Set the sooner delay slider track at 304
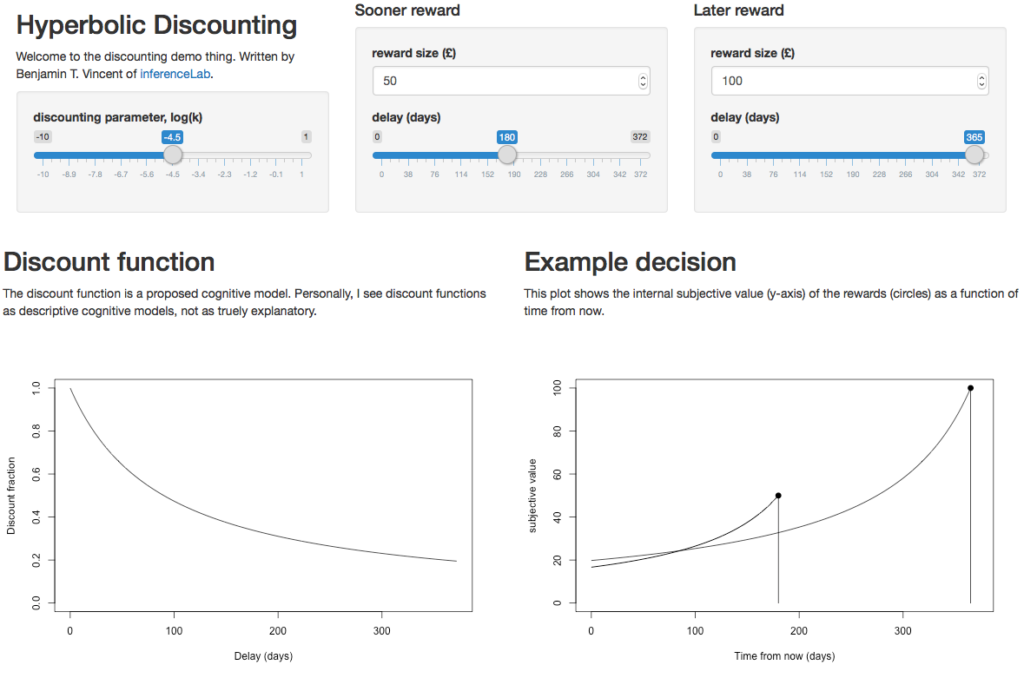 pyautogui.click(x=593, y=155)
